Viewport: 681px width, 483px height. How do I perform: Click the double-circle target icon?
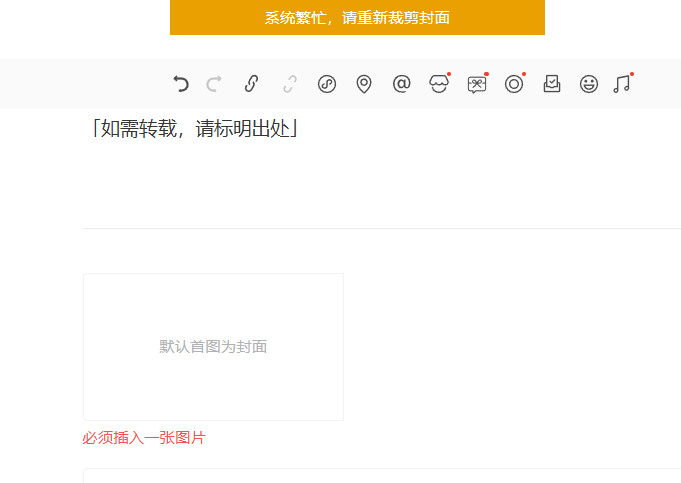[x=514, y=84]
